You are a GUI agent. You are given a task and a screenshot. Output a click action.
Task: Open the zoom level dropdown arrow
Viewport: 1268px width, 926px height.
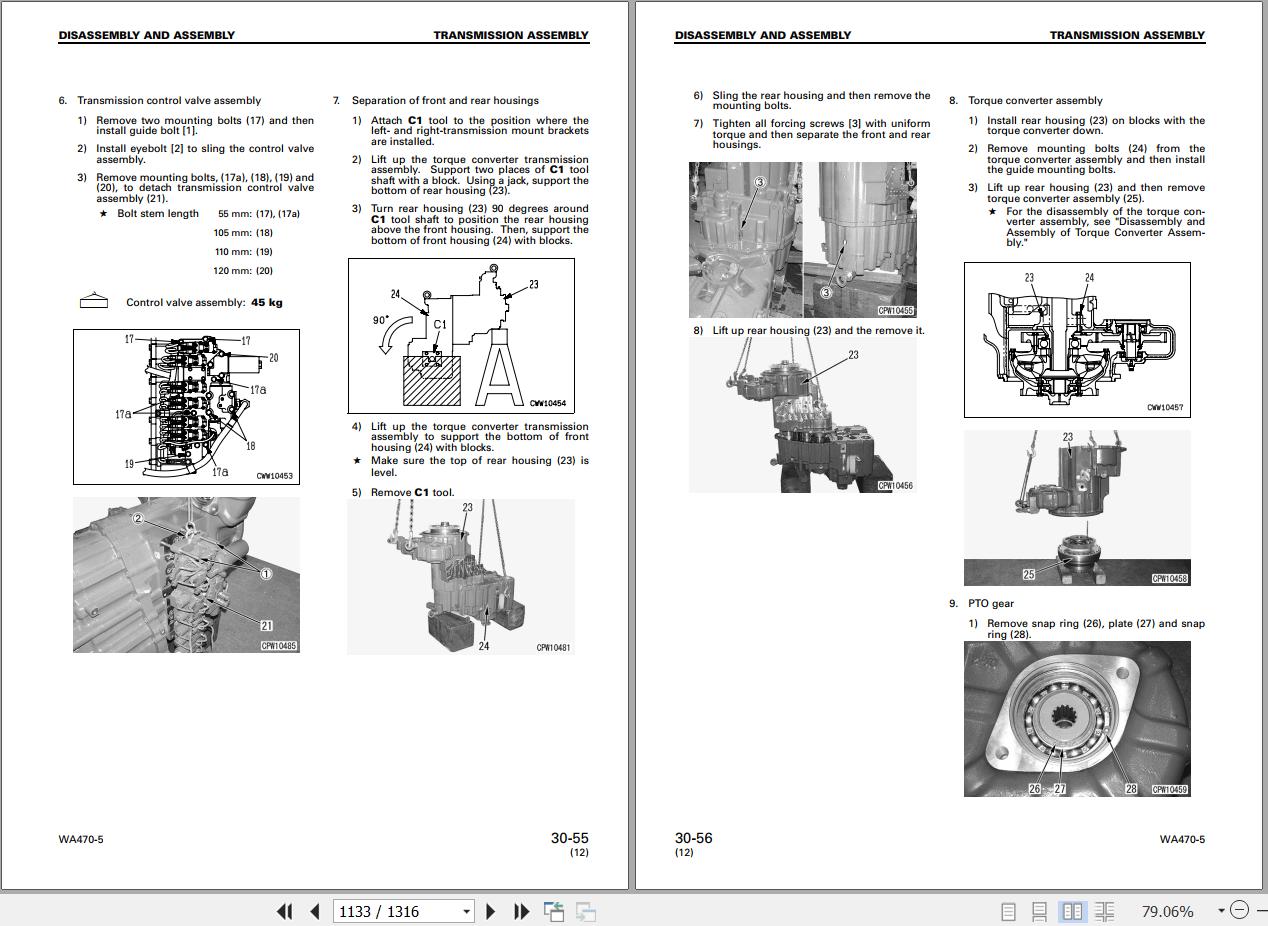click(1221, 911)
